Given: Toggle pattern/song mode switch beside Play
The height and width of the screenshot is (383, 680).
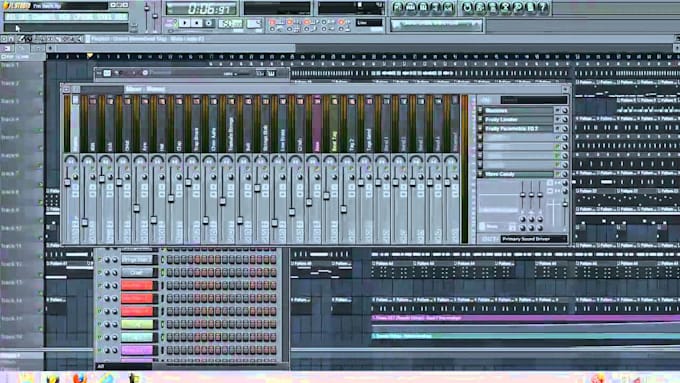Looking at the screenshot, I should pyautogui.click(x=171, y=23).
